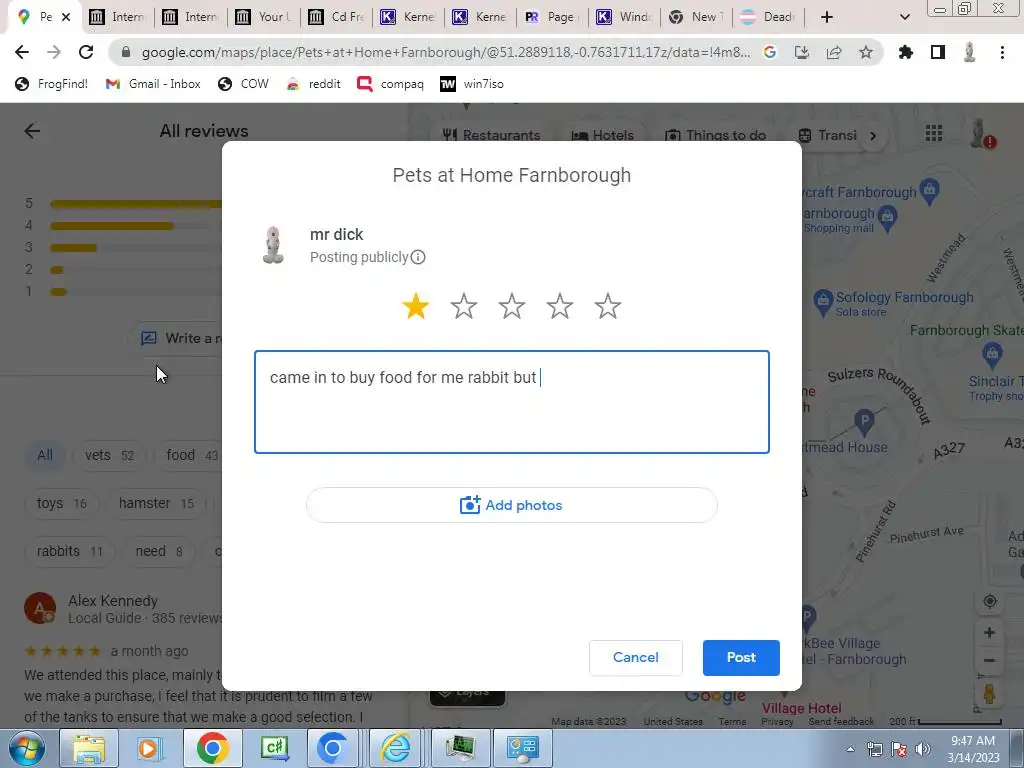
Task: Select the All review filter chip
Action: click(44, 455)
